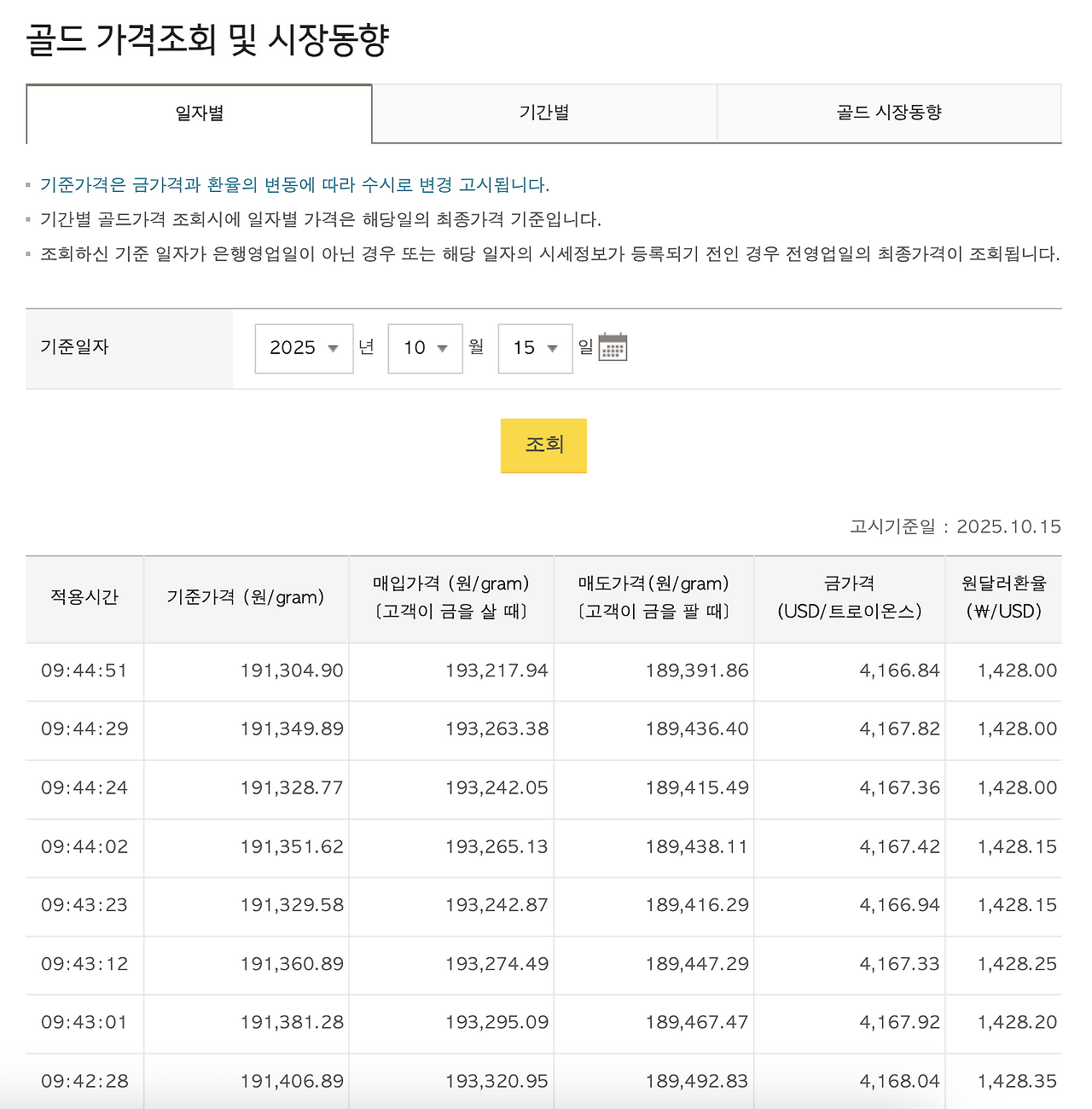Click the year dropdown arrow
Screen dimensions: 1092x1109
333,348
